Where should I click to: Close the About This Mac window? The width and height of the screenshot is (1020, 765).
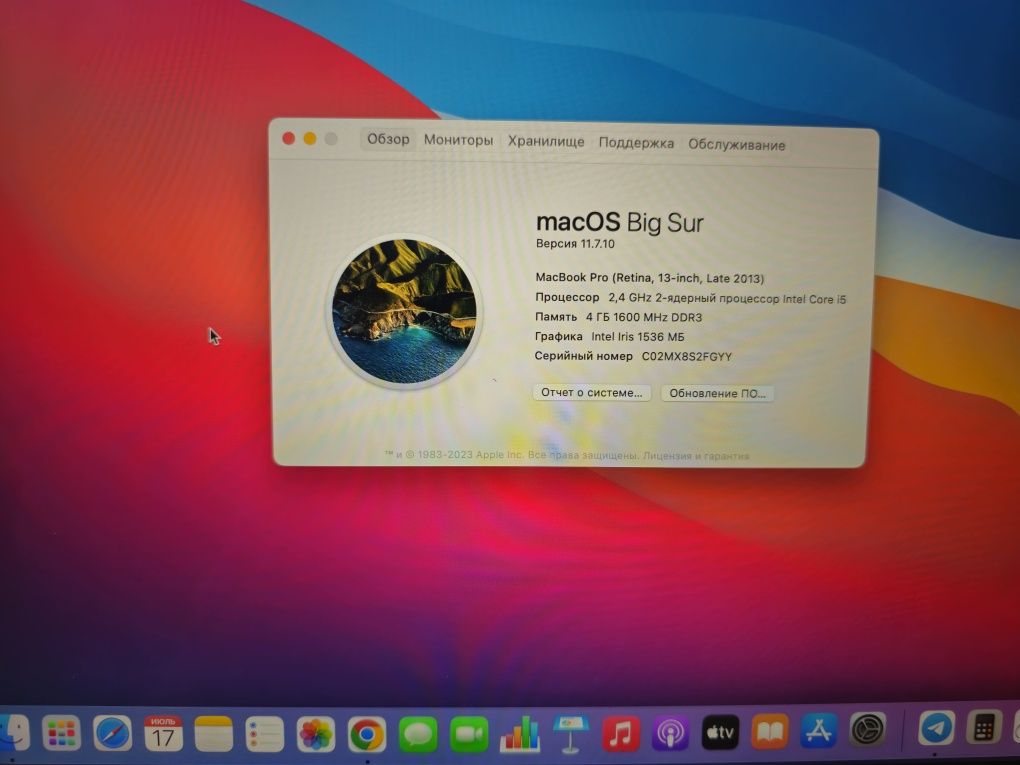coord(289,138)
